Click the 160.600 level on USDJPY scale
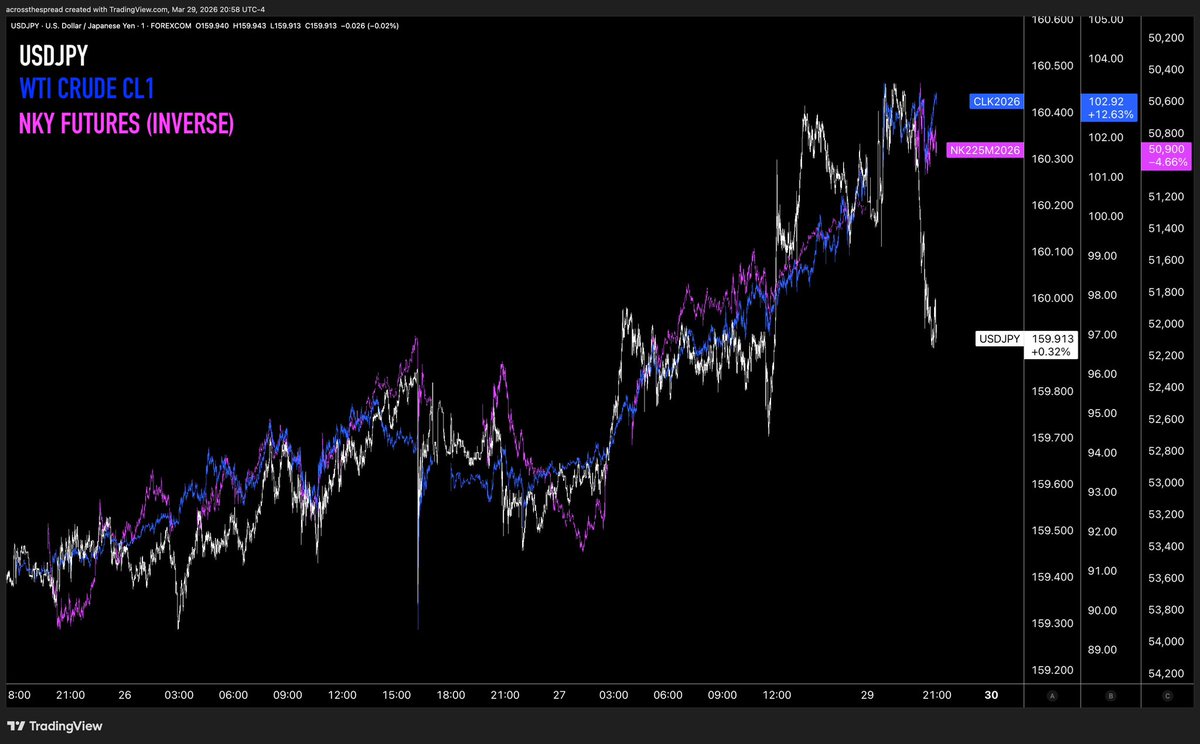Screen dimensions: 1200x744 point(1052,20)
